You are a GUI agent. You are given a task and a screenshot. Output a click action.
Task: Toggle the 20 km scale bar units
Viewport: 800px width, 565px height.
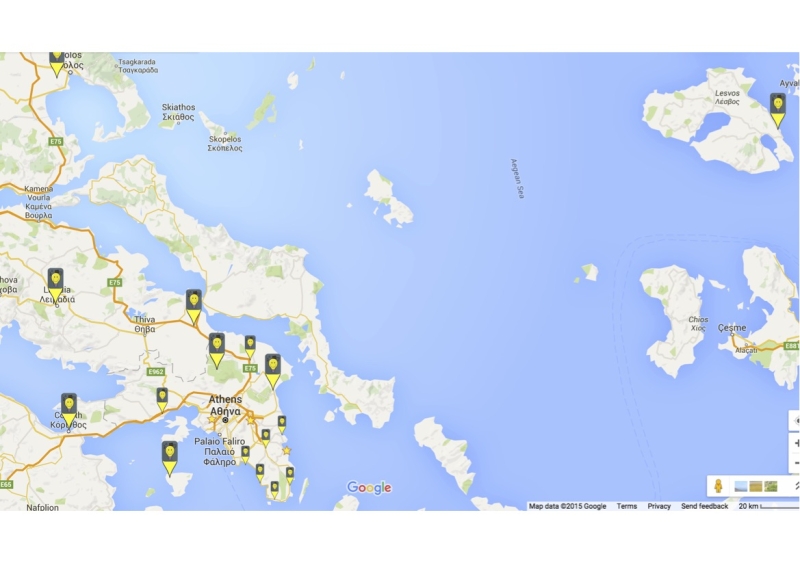click(x=768, y=506)
